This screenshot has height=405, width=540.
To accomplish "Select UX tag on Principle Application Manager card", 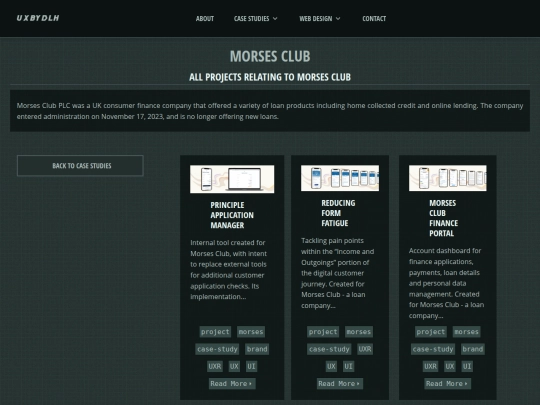I will pos(234,366).
